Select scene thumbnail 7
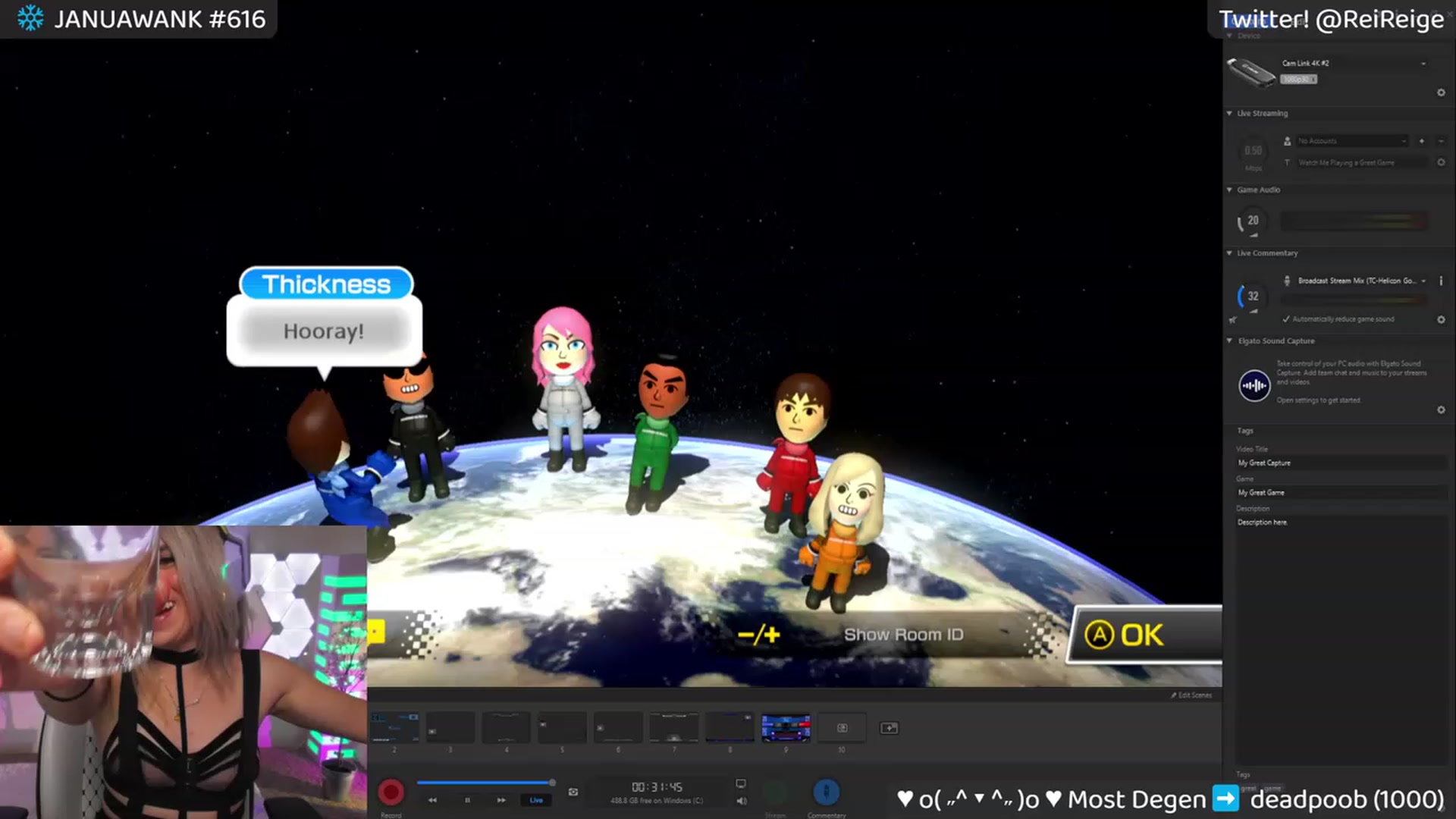 pos(674,727)
